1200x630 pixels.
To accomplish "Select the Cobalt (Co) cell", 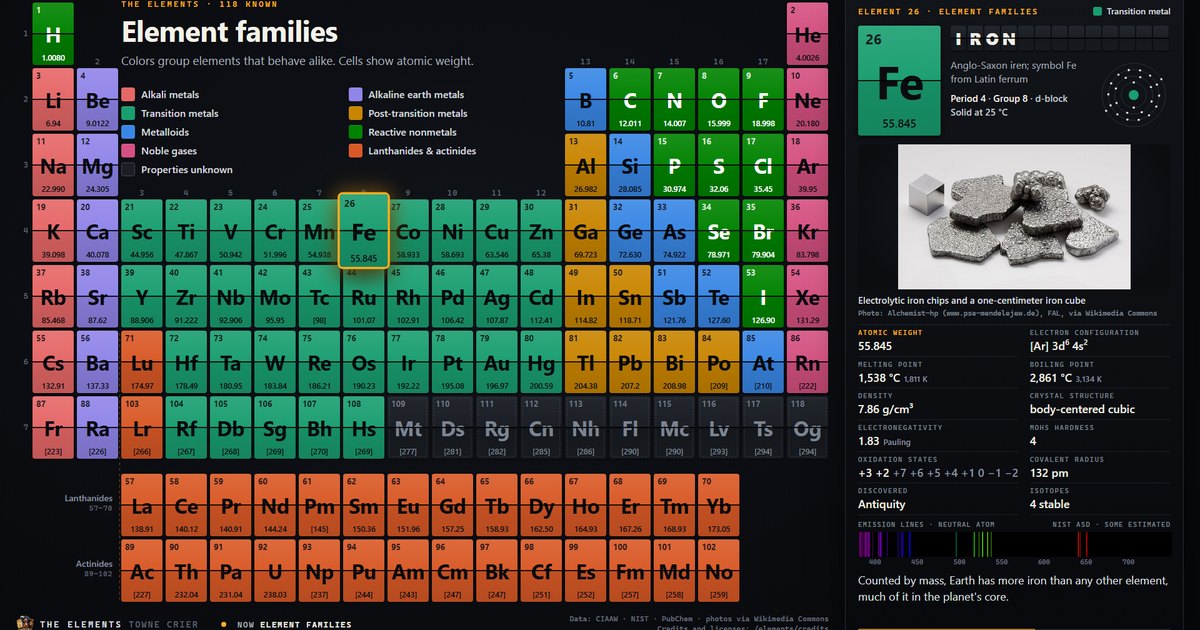I will coord(408,231).
